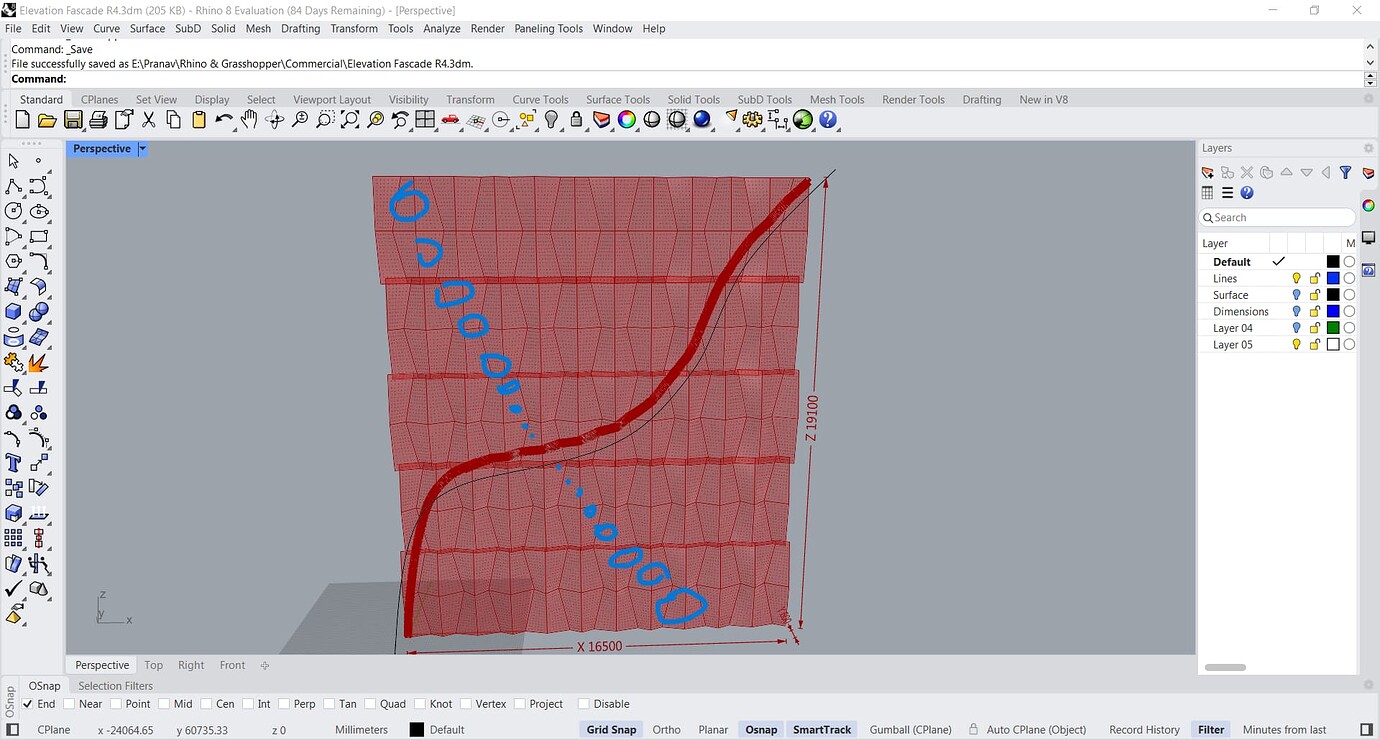Click the New Layer icon in Layers panel

1206,171
